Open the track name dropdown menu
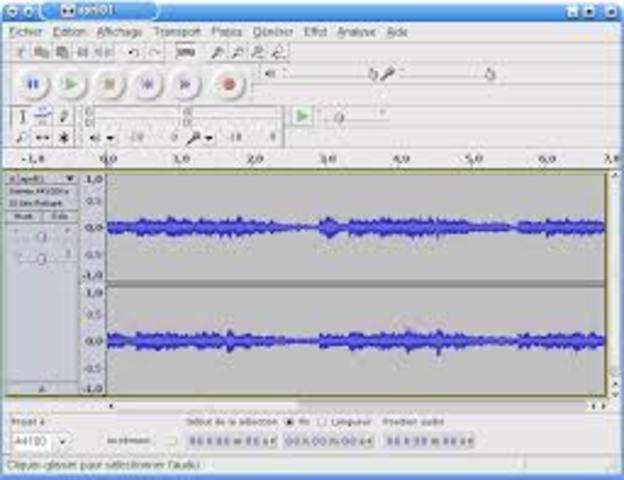This screenshot has width=624, height=480. 45,179
